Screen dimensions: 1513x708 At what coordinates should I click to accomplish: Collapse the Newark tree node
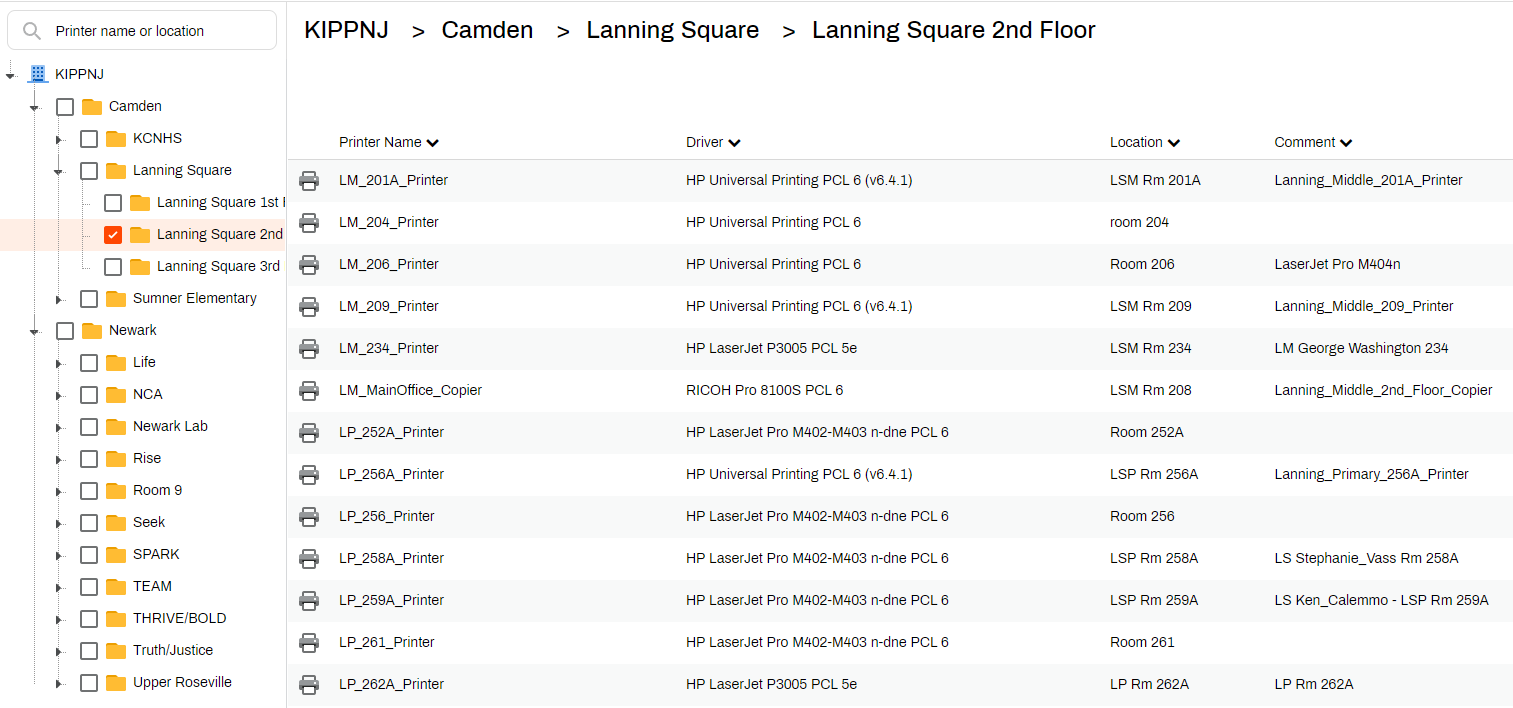click(x=34, y=331)
